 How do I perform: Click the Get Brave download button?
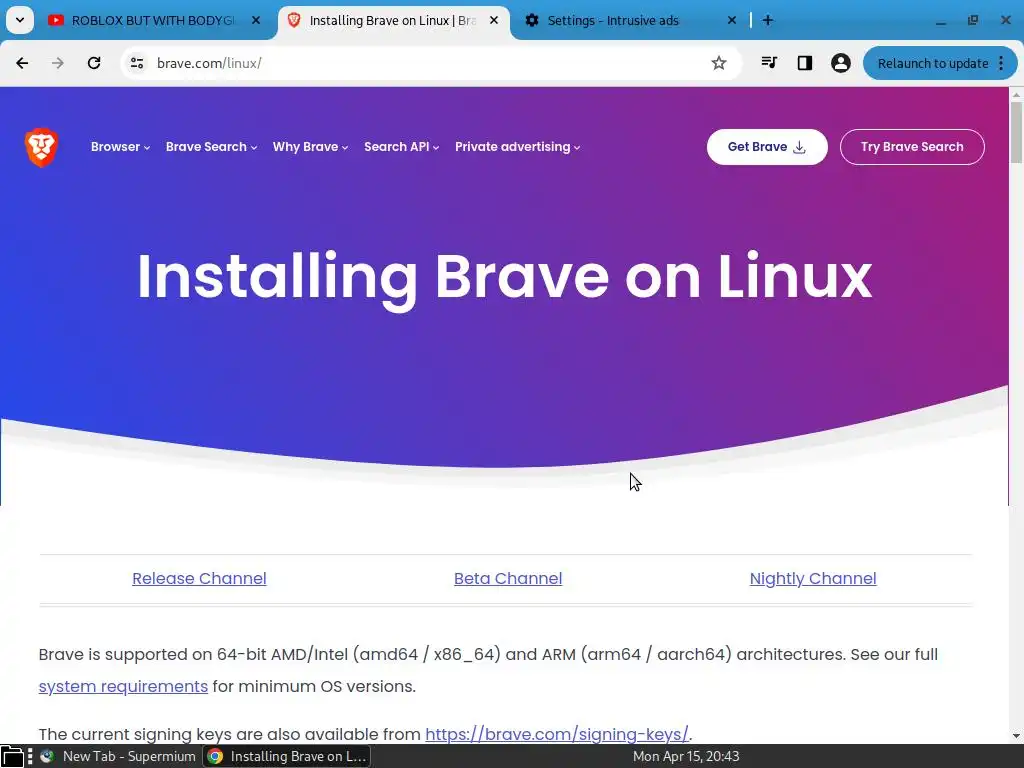[x=767, y=147]
